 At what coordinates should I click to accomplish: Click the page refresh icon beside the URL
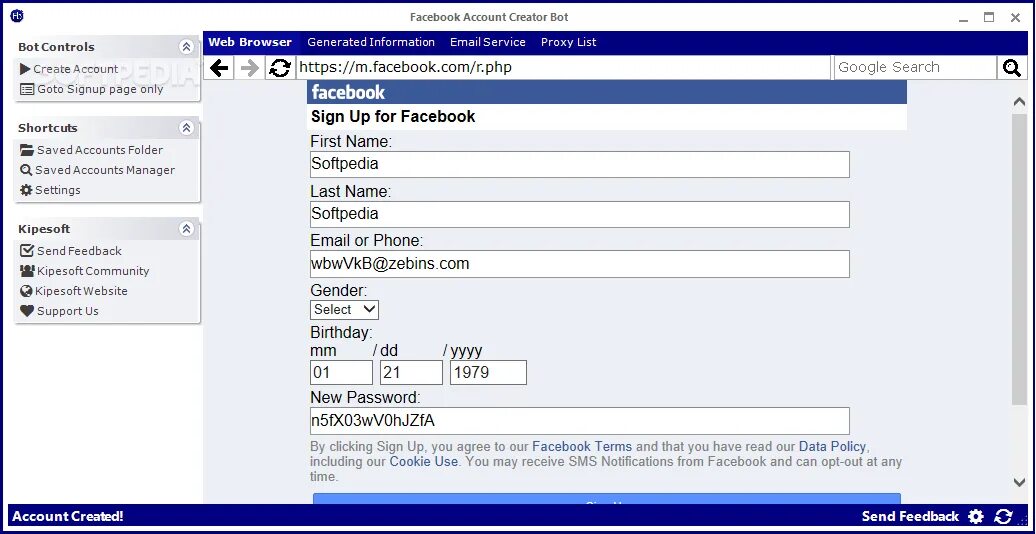pos(280,67)
